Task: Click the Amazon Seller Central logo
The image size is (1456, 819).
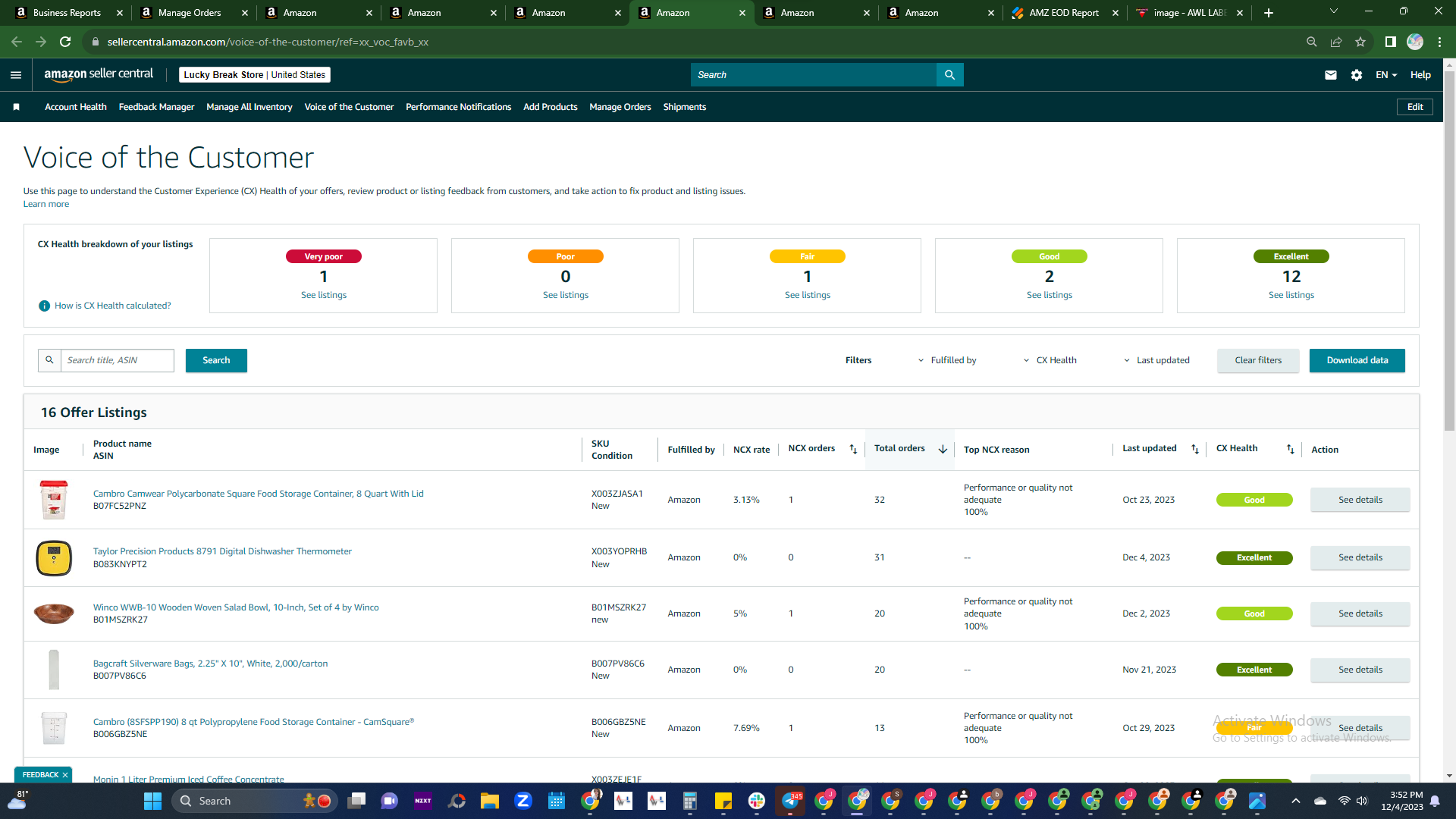Action: click(x=99, y=74)
